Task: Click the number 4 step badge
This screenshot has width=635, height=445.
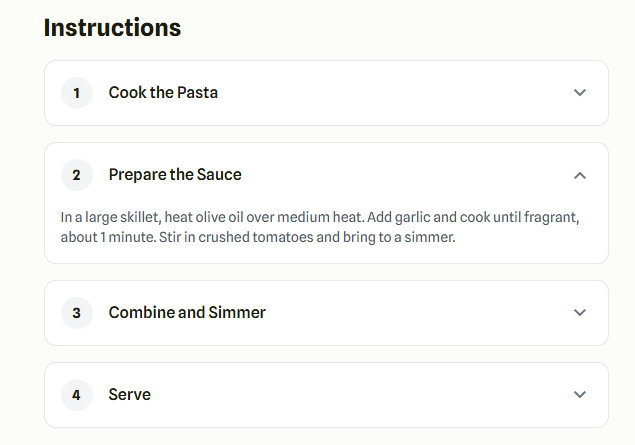Action: click(77, 395)
